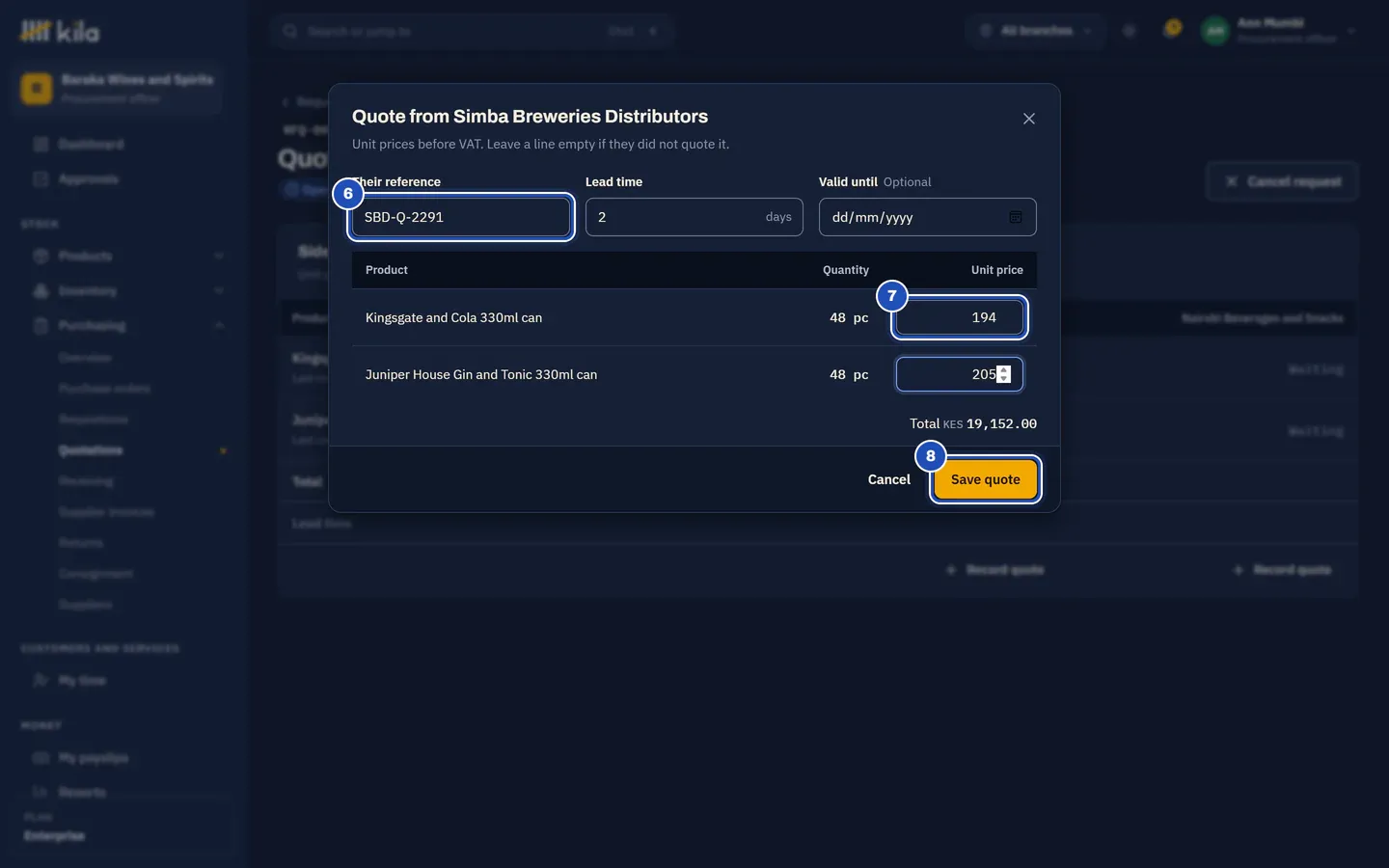Cancel the quote dialog
The width and height of the screenshot is (1389, 868).
pyautogui.click(x=889, y=479)
